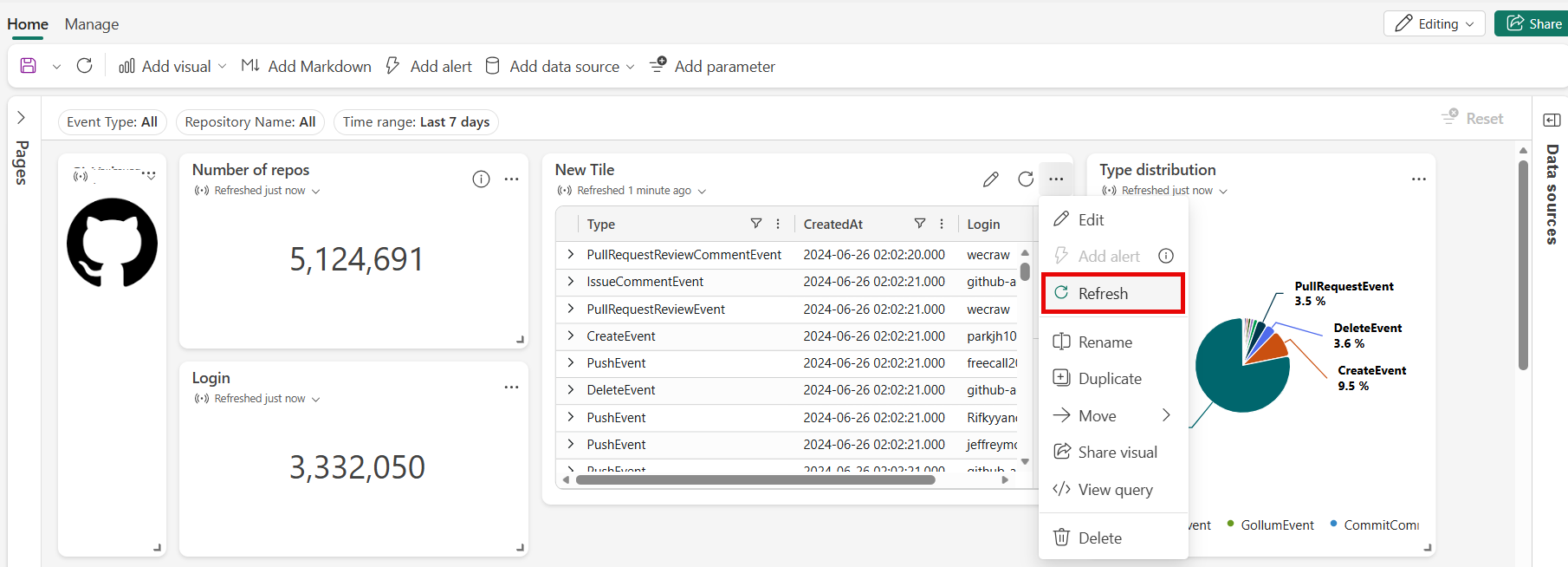The image size is (1568, 567).
Task: Open the Move submenu
Action: (x=1113, y=415)
